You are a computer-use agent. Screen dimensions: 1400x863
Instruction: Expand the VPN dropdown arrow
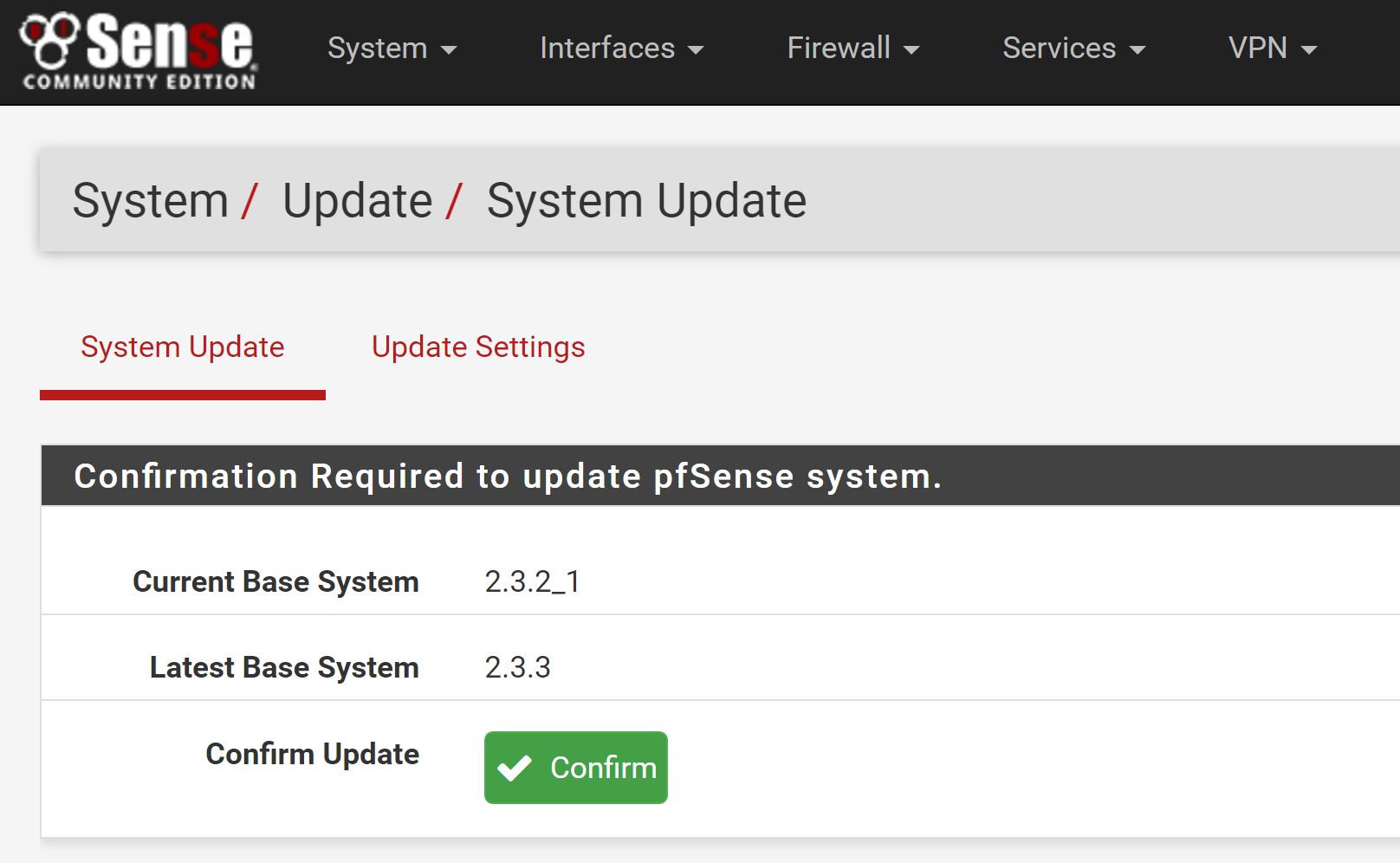[x=1309, y=50]
